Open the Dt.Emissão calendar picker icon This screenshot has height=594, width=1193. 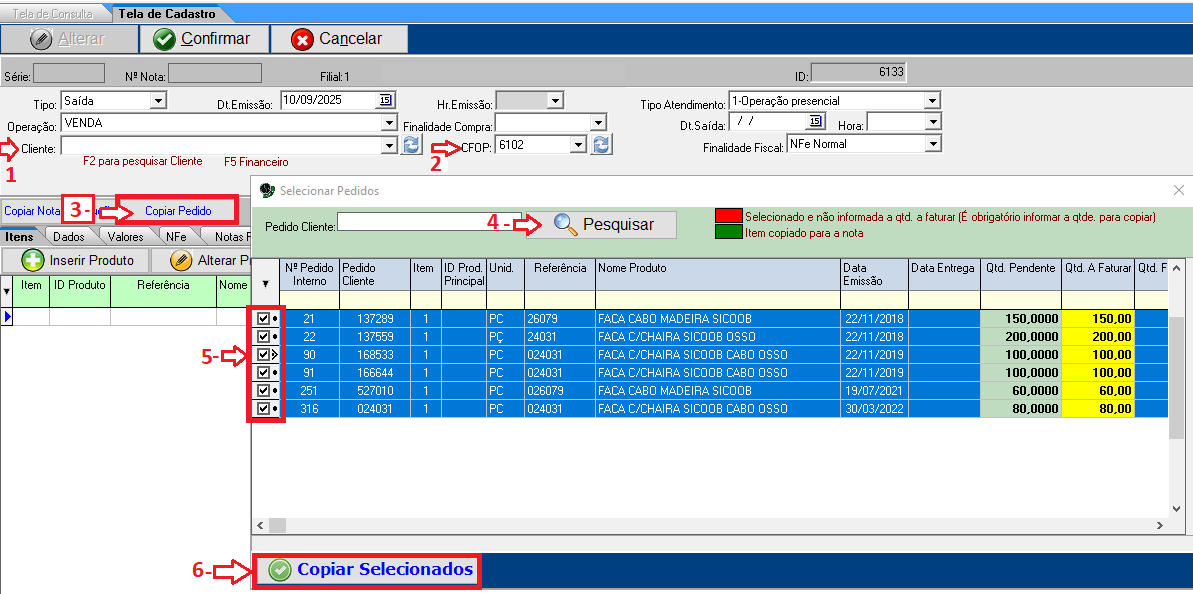[x=385, y=100]
